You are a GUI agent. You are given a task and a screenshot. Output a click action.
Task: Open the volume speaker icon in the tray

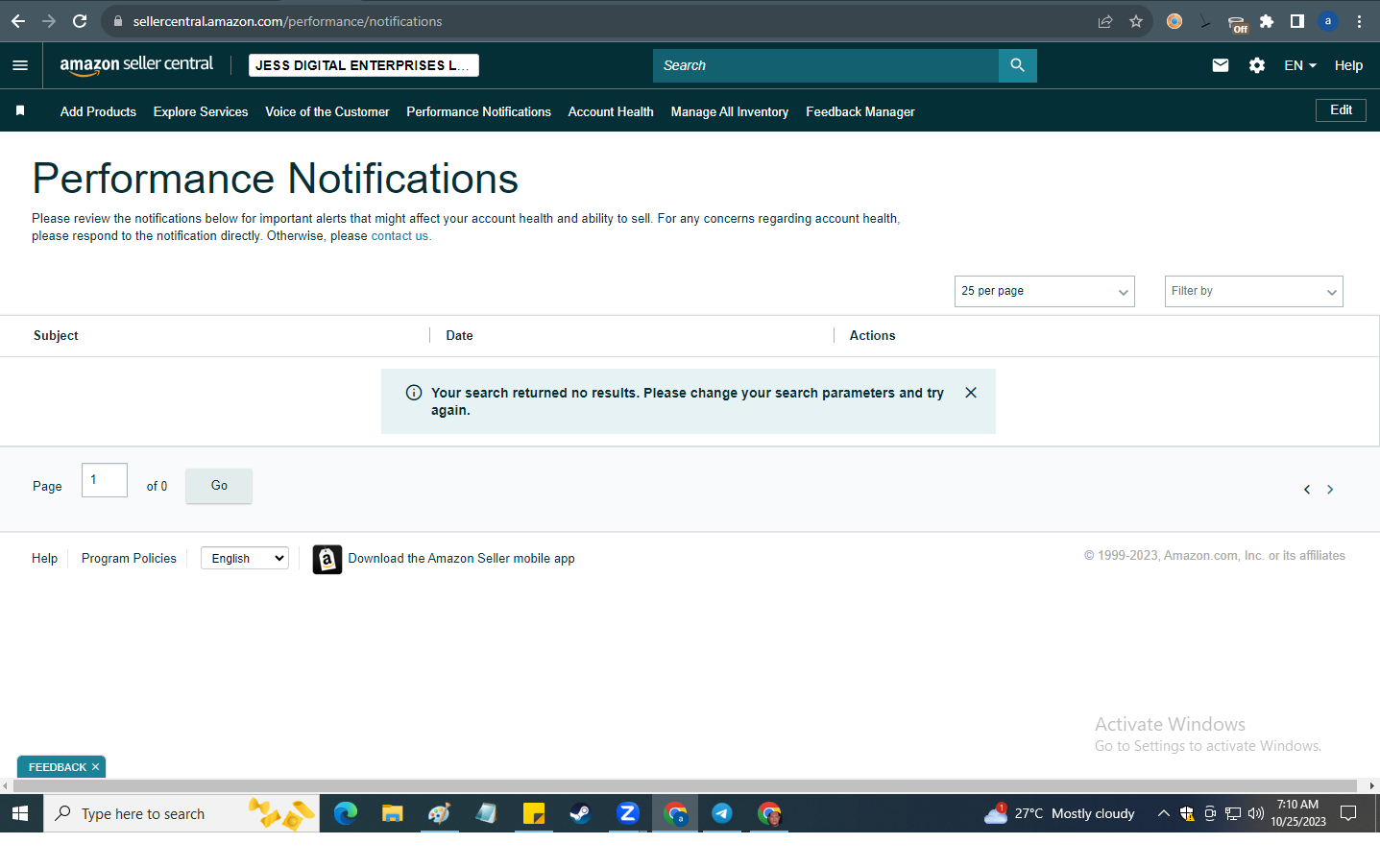[x=1256, y=813]
